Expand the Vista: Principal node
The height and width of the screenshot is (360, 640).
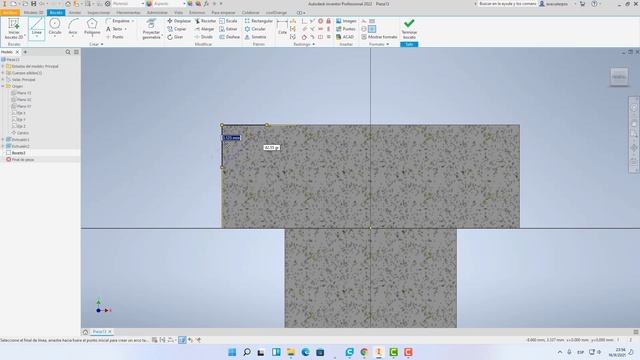coord(3,80)
